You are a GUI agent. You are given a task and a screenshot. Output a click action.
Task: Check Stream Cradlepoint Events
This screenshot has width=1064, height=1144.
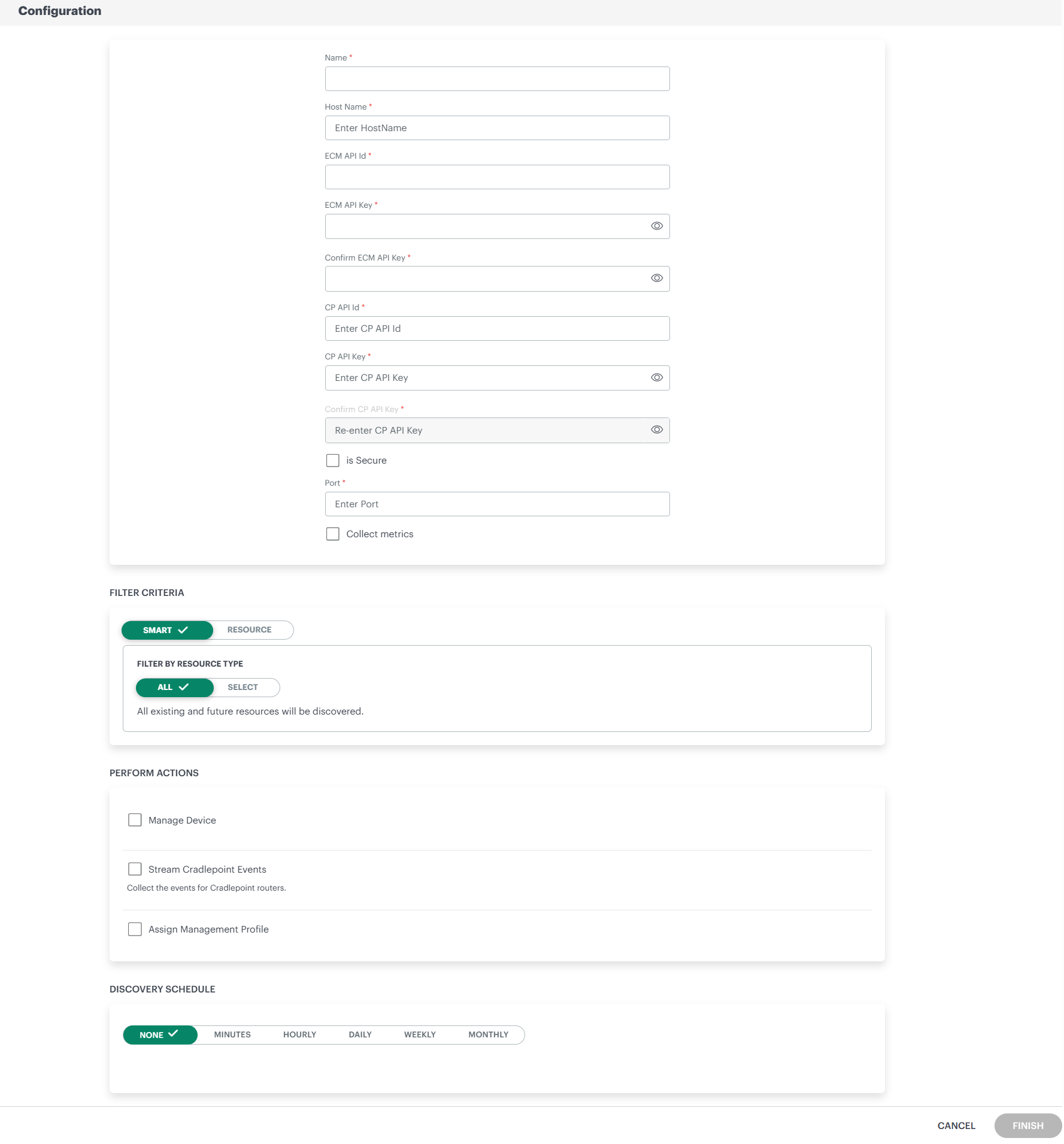135,869
